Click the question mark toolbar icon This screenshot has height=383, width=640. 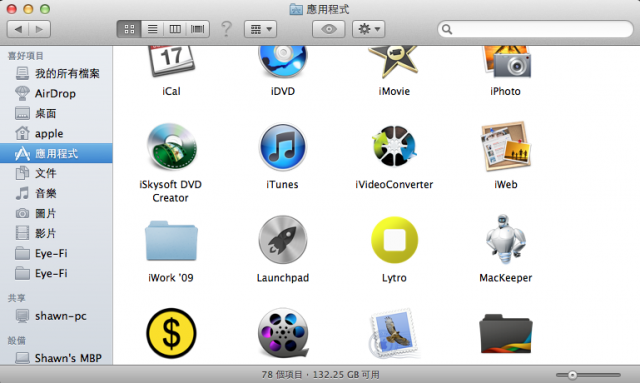(226, 29)
